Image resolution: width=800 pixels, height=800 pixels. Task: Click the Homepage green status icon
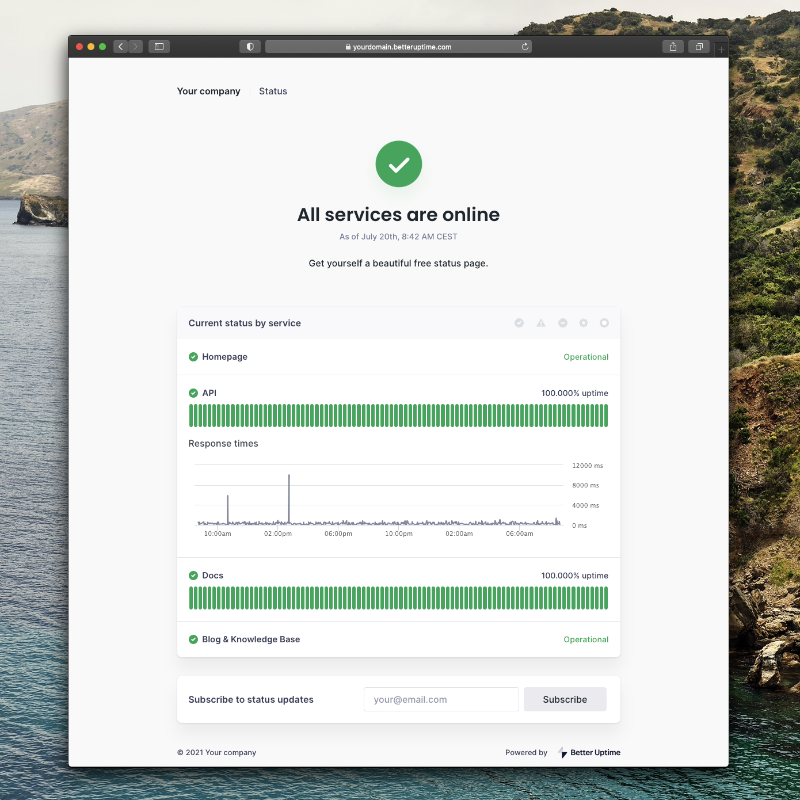(193, 357)
